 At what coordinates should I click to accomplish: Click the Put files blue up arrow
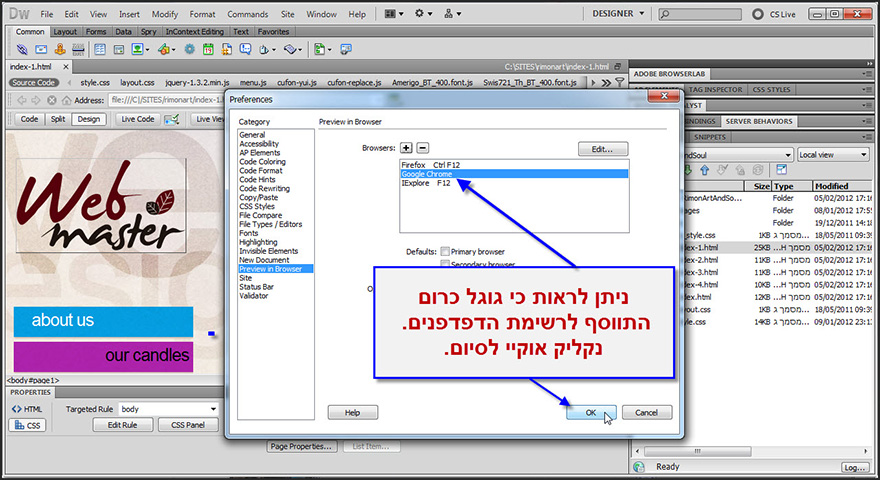point(705,170)
